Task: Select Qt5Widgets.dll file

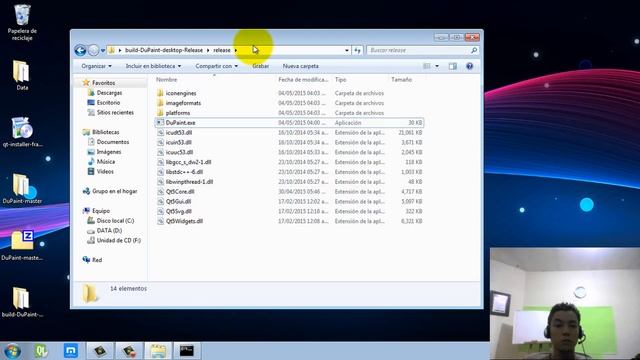Action: [184, 221]
